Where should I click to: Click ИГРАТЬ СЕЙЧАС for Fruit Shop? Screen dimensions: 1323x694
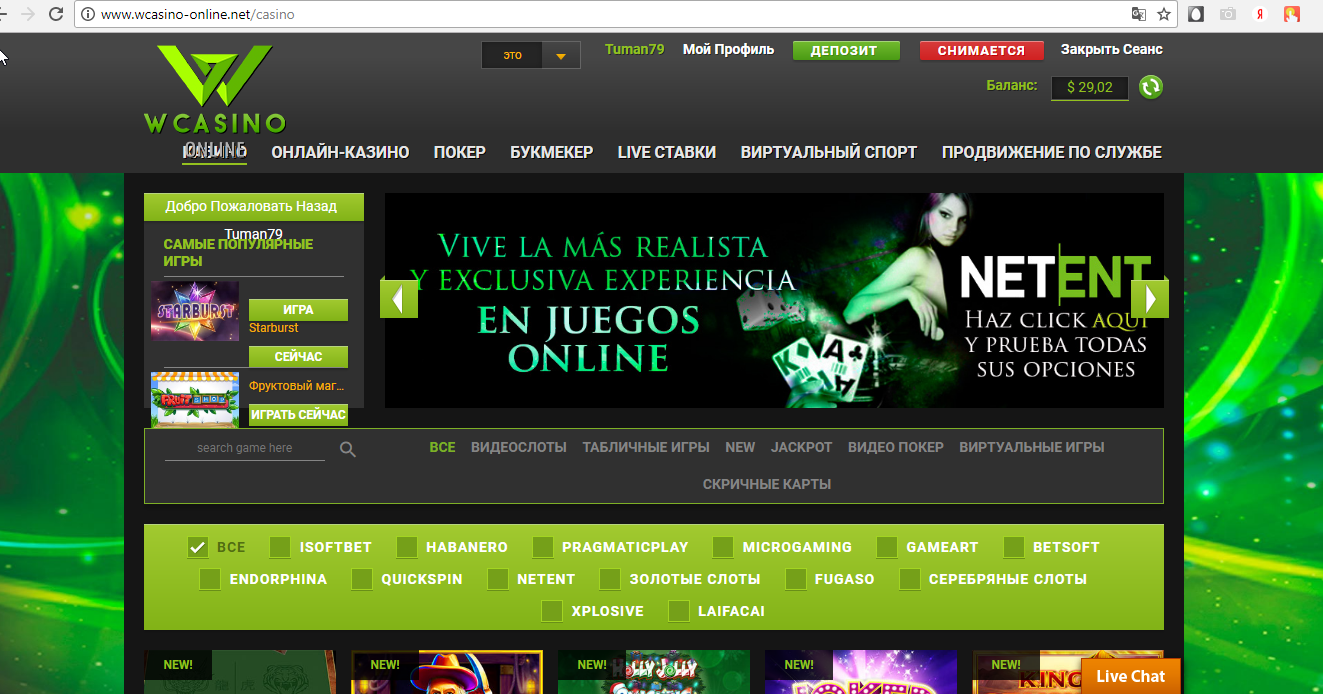(298, 415)
